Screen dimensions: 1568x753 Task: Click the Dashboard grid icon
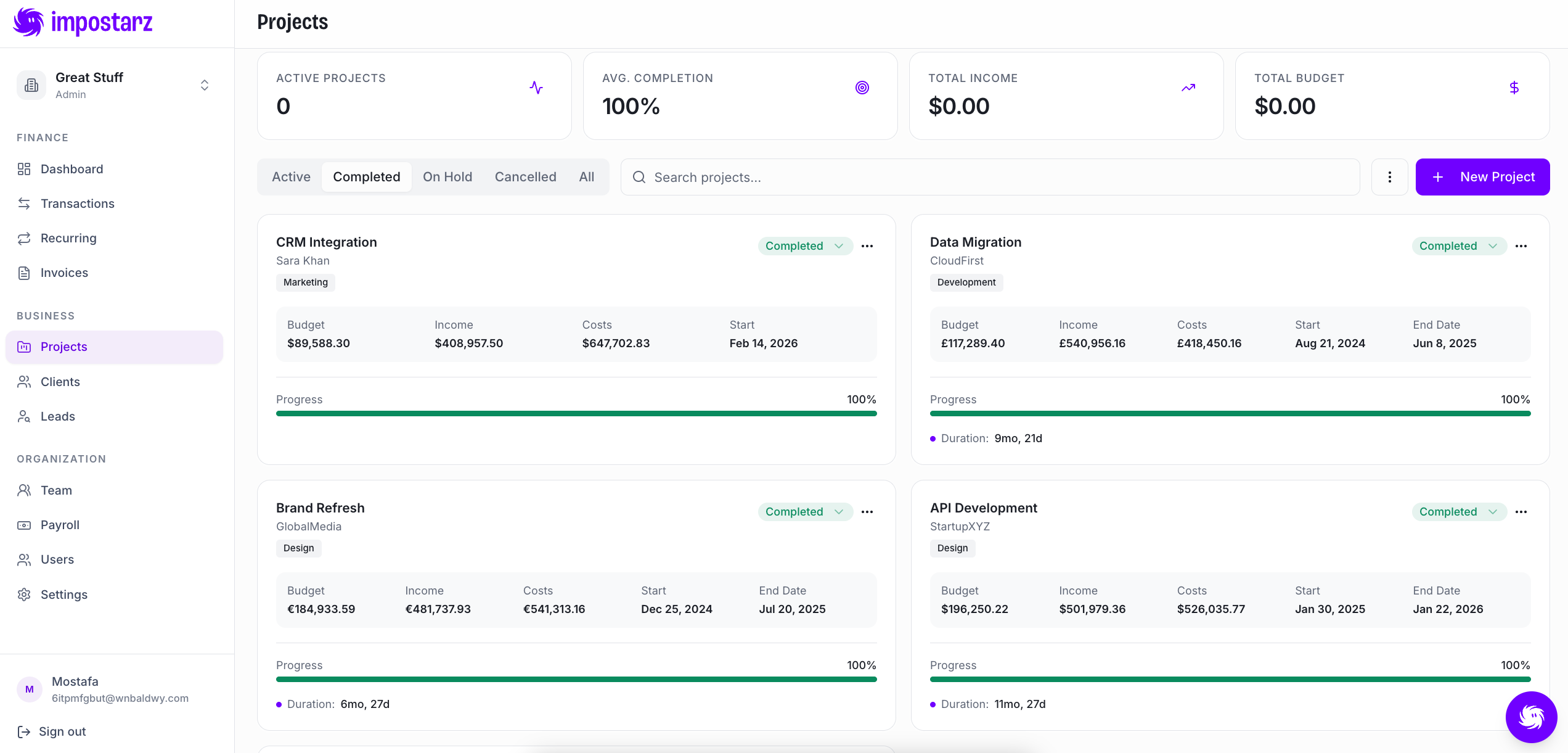(24, 169)
